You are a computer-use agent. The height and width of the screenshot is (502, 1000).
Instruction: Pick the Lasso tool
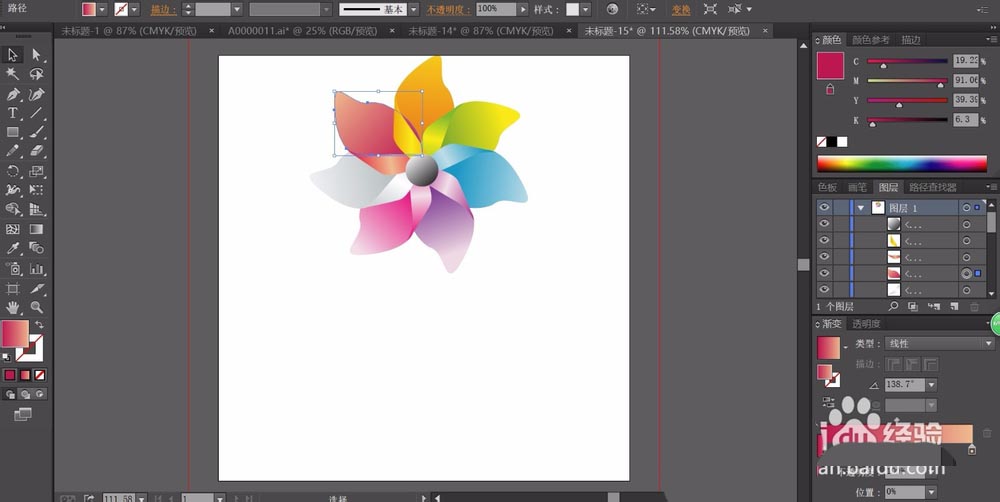tap(36, 75)
